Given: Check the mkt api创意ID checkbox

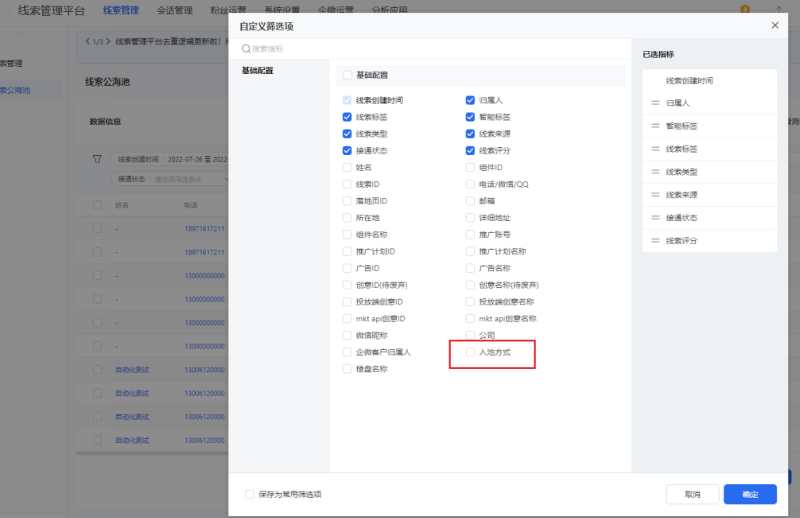Looking at the screenshot, I should click(347, 318).
